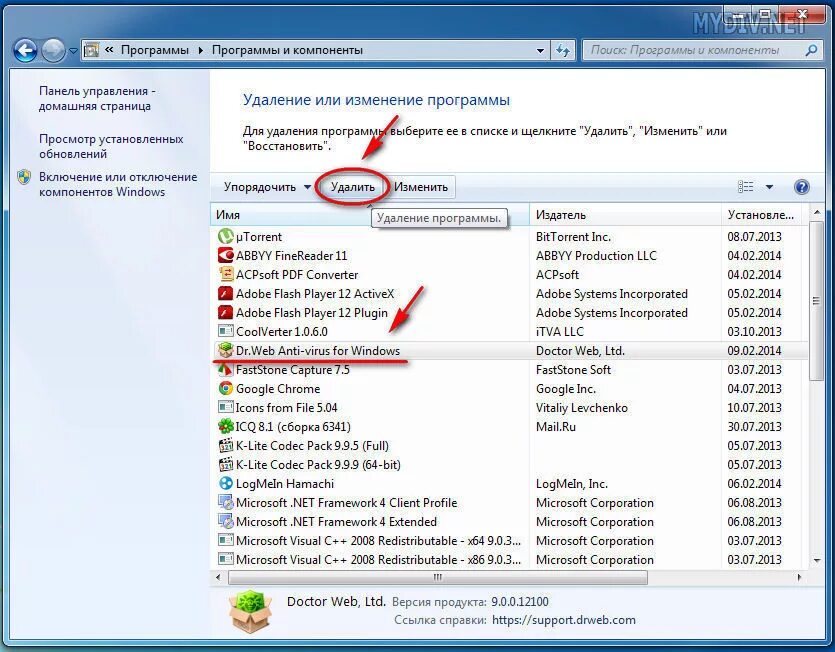Click the ABBYY FineReader 11 icon
Image resolution: width=835 pixels, height=652 pixels.
226,255
